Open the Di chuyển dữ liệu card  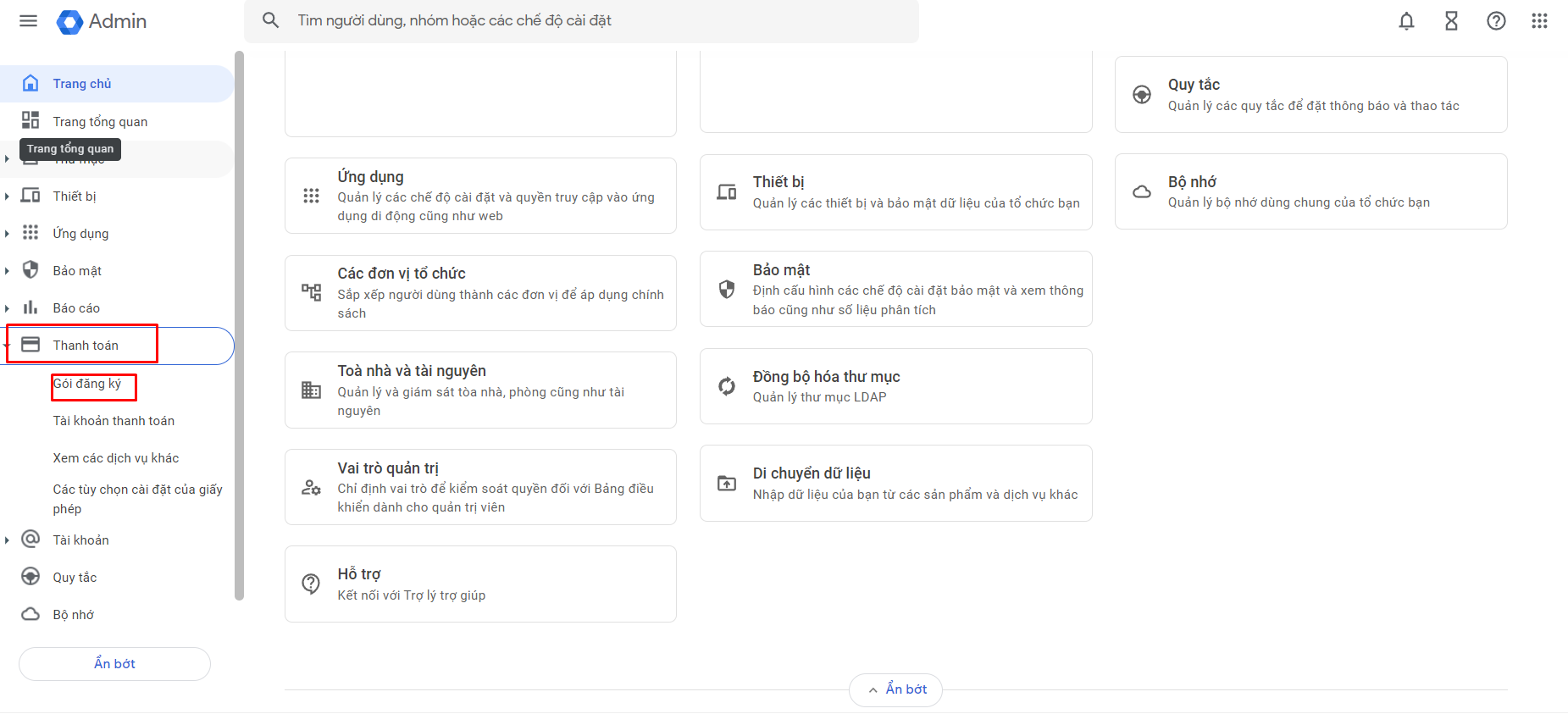click(895, 483)
